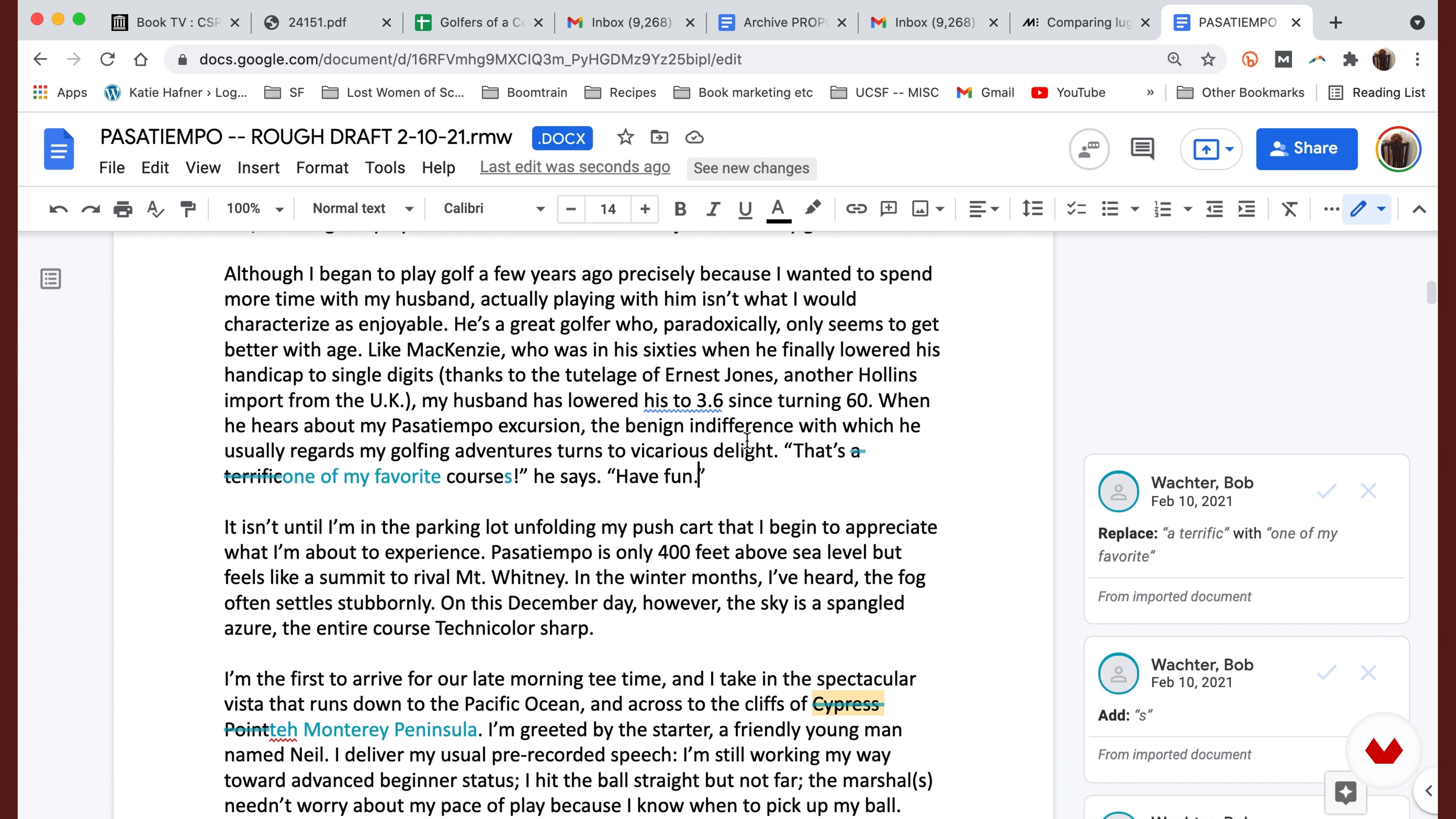Open the Insert menu
1456x819 pixels.
pos(258,168)
